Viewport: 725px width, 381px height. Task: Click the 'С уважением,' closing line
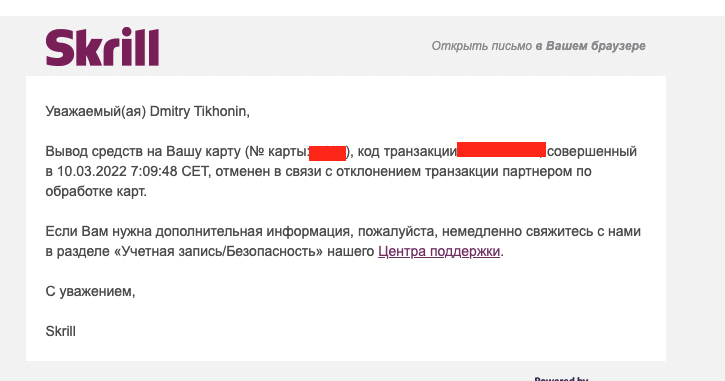(x=90, y=291)
